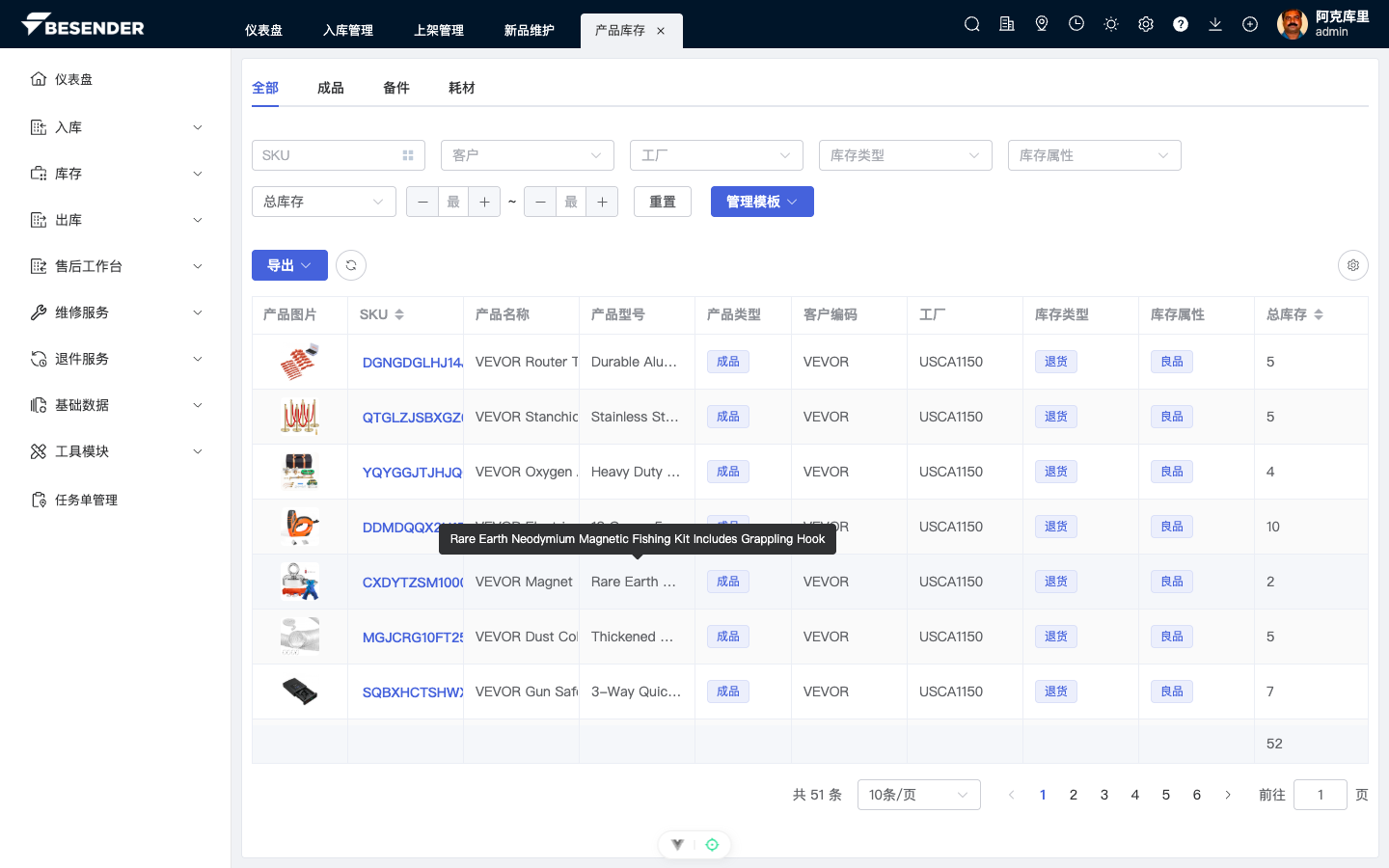Open the help question mark icon
The height and width of the screenshot is (868, 1389).
click(x=1181, y=24)
